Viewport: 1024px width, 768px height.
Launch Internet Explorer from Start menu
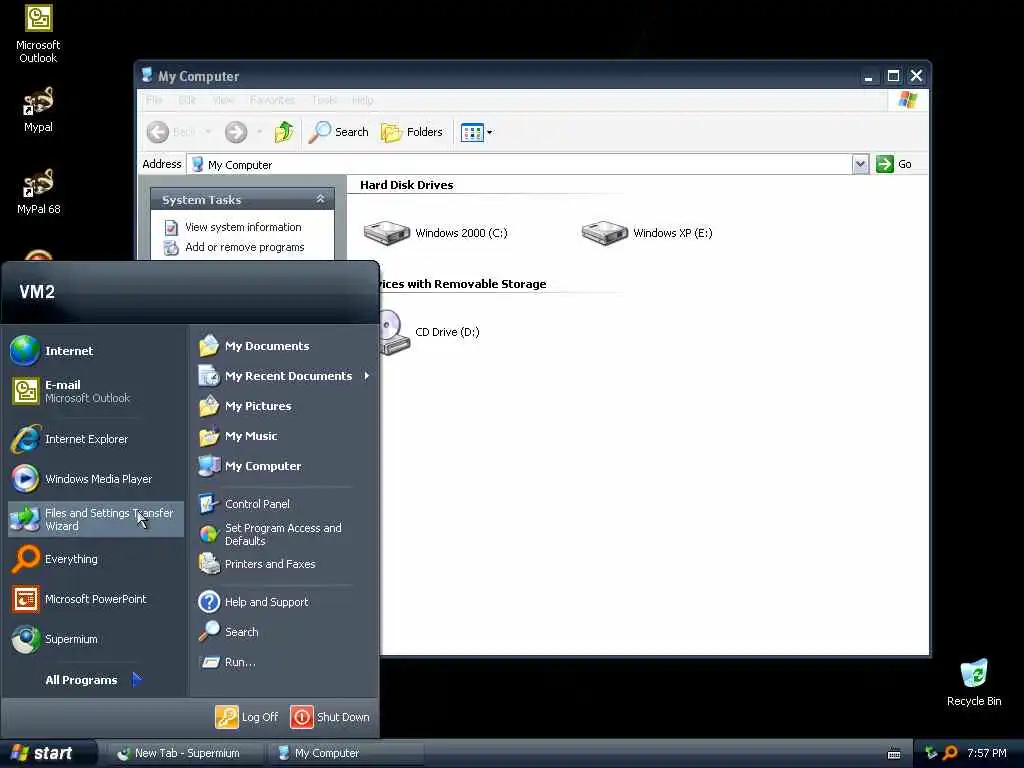[x=95, y=439]
